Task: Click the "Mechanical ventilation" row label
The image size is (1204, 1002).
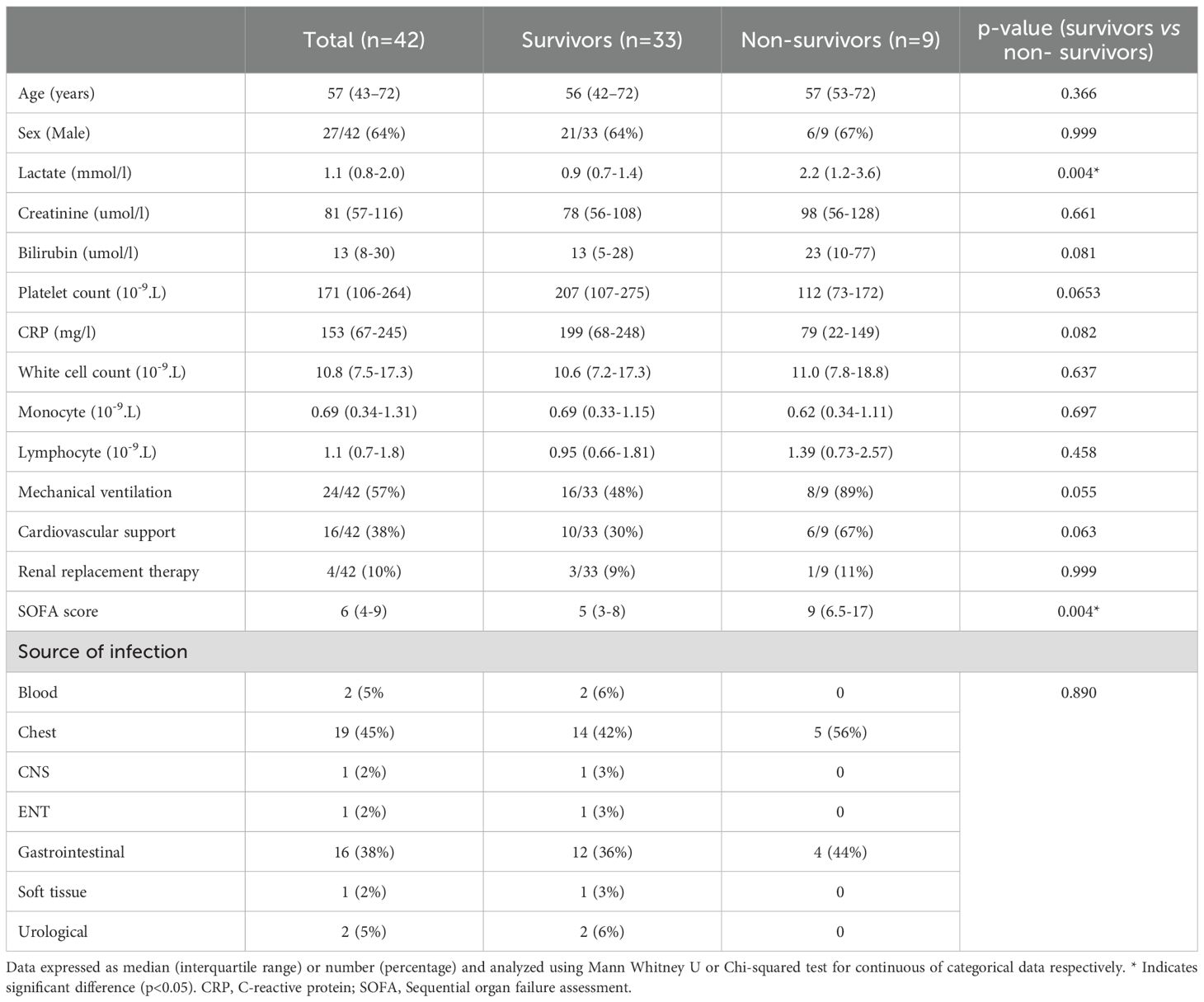Action: click(95, 492)
